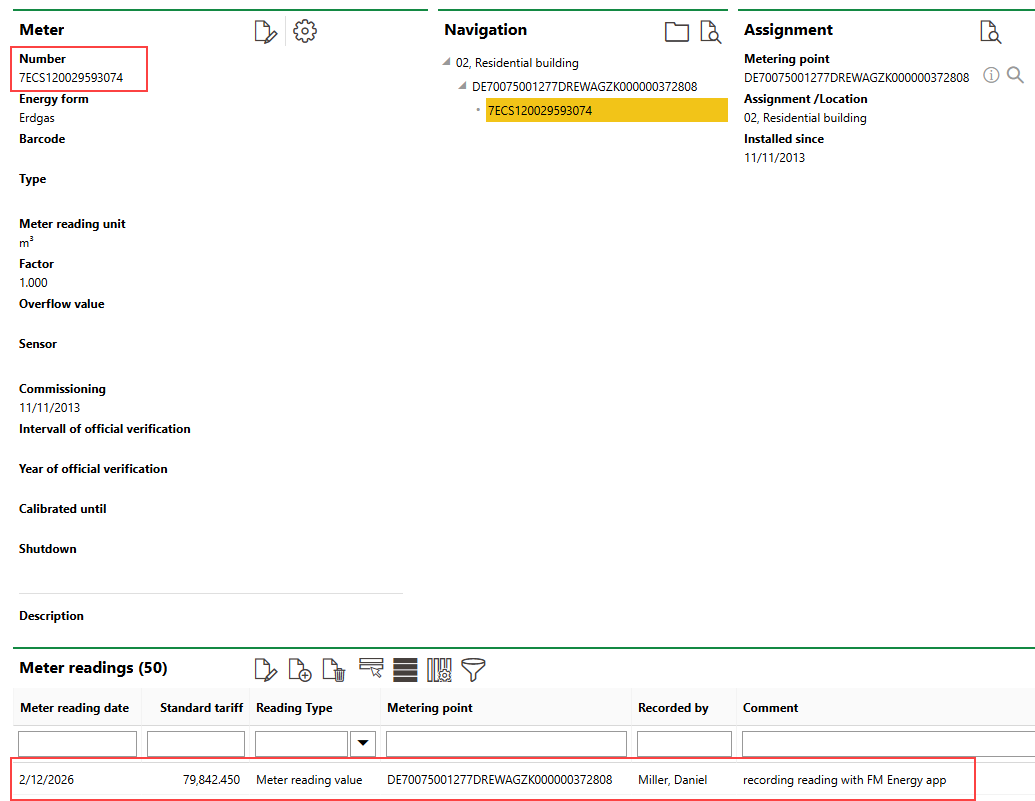
Task: Delete the selected meter reading
Action: click(335, 670)
